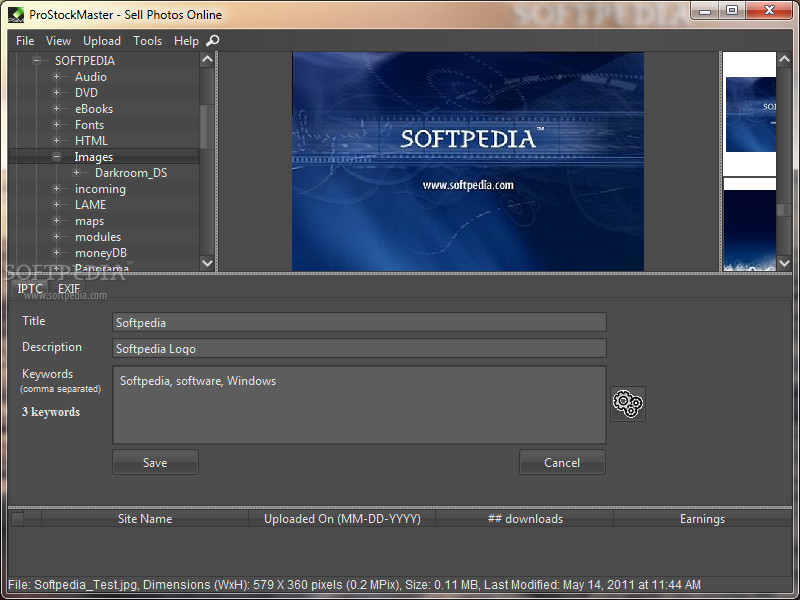The width and height of the screenshot is (800, 600).
Task: Open the File menu
Action: (x=25, y=41)
